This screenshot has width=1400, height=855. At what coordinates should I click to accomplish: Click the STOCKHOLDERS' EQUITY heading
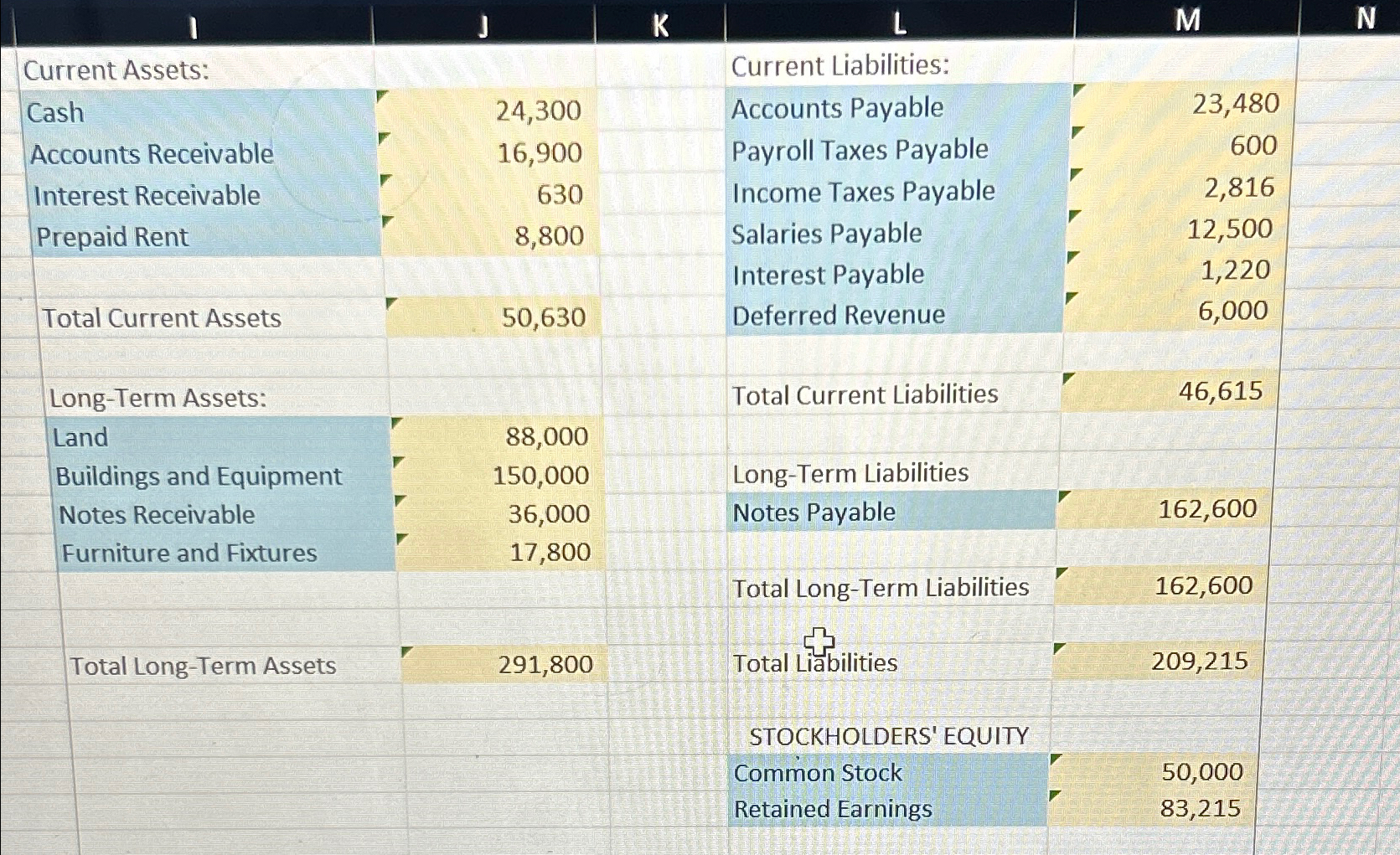point(889,736)
